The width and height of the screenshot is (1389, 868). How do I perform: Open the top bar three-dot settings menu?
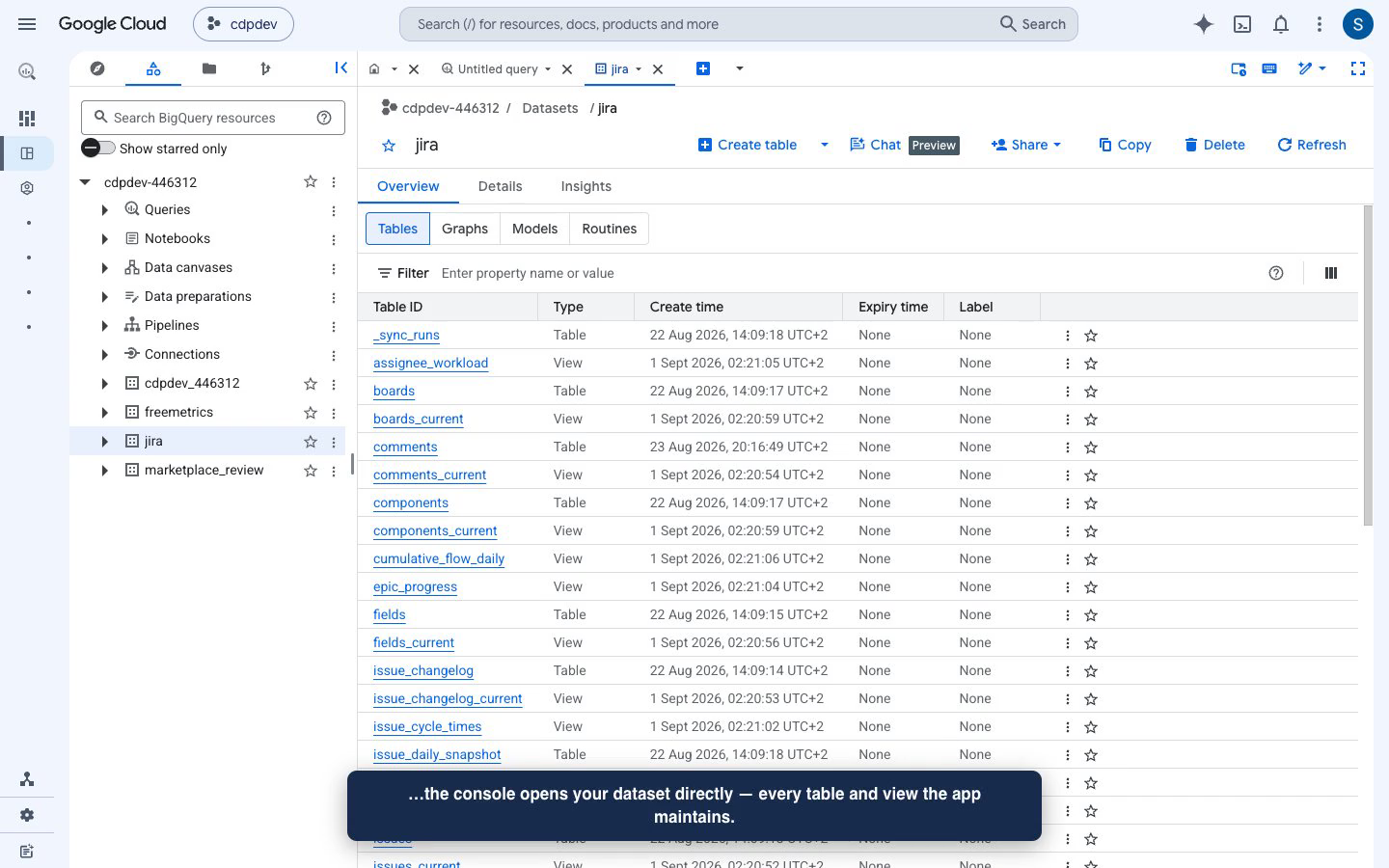(x=1320, y=24)
